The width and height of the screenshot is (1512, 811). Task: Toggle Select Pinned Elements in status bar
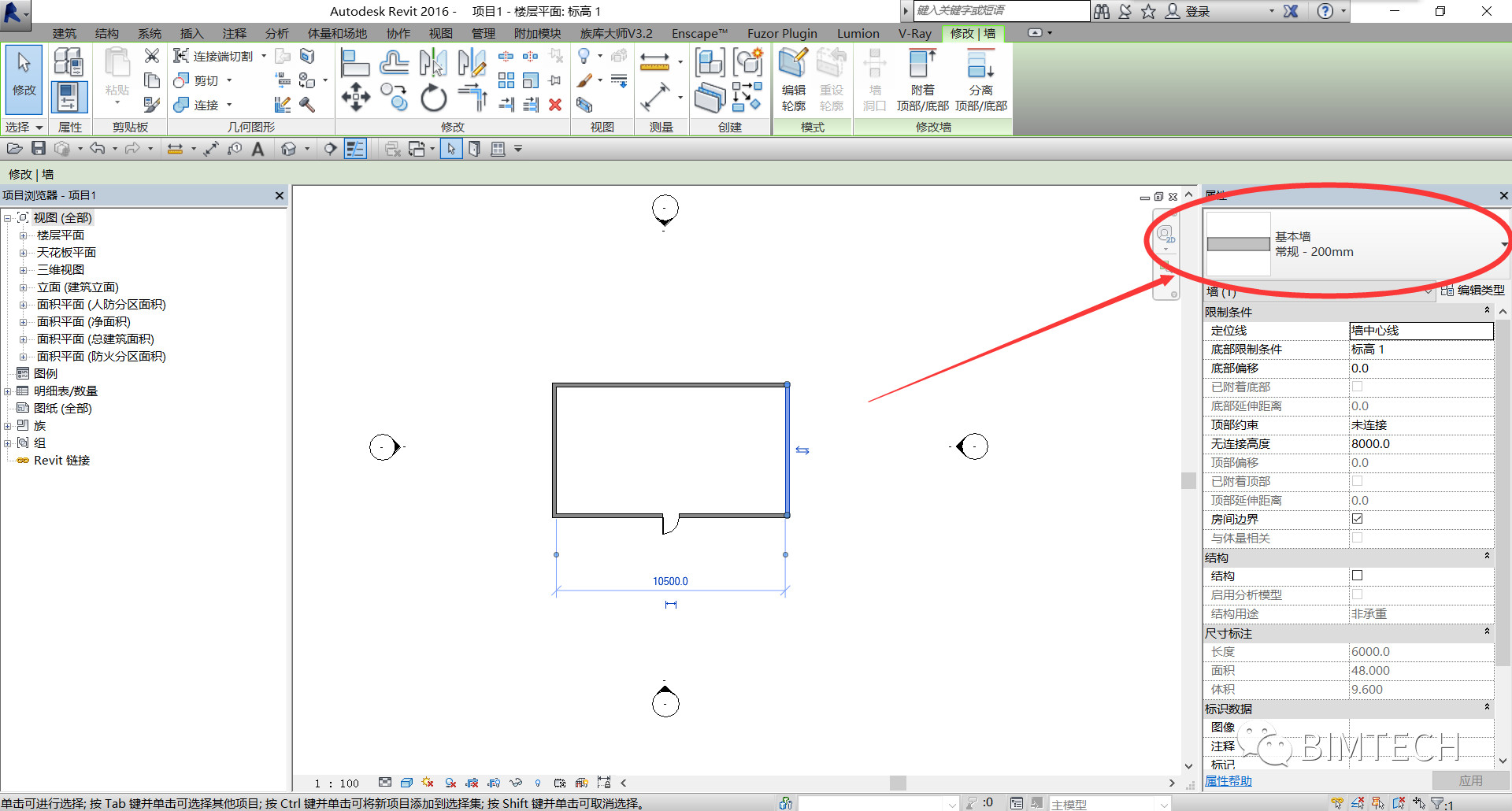point(1378,803)
